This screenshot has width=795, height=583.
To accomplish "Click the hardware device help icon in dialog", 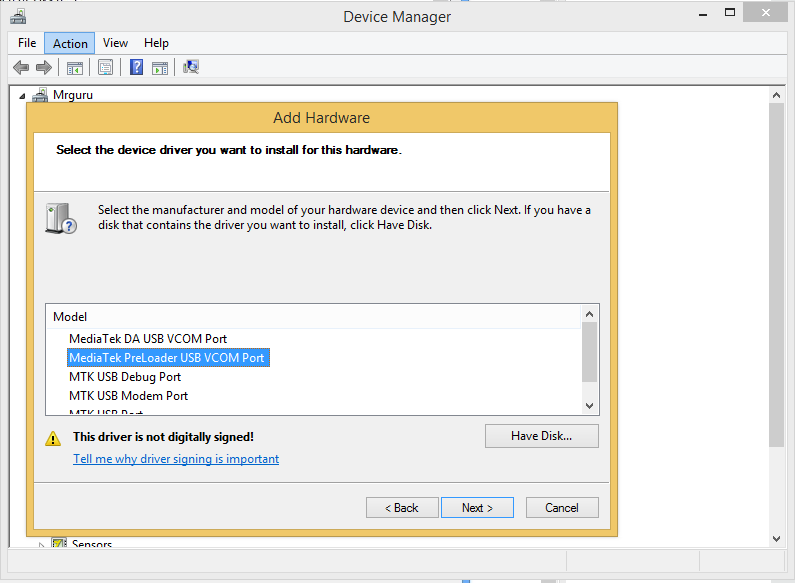I will coord(61,218).
